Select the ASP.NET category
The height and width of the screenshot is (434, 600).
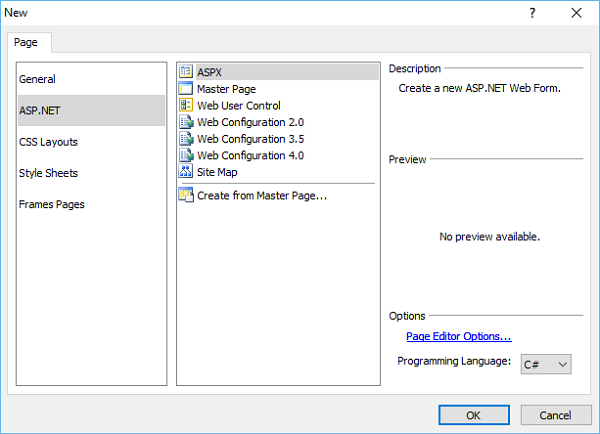click(37, 110)
